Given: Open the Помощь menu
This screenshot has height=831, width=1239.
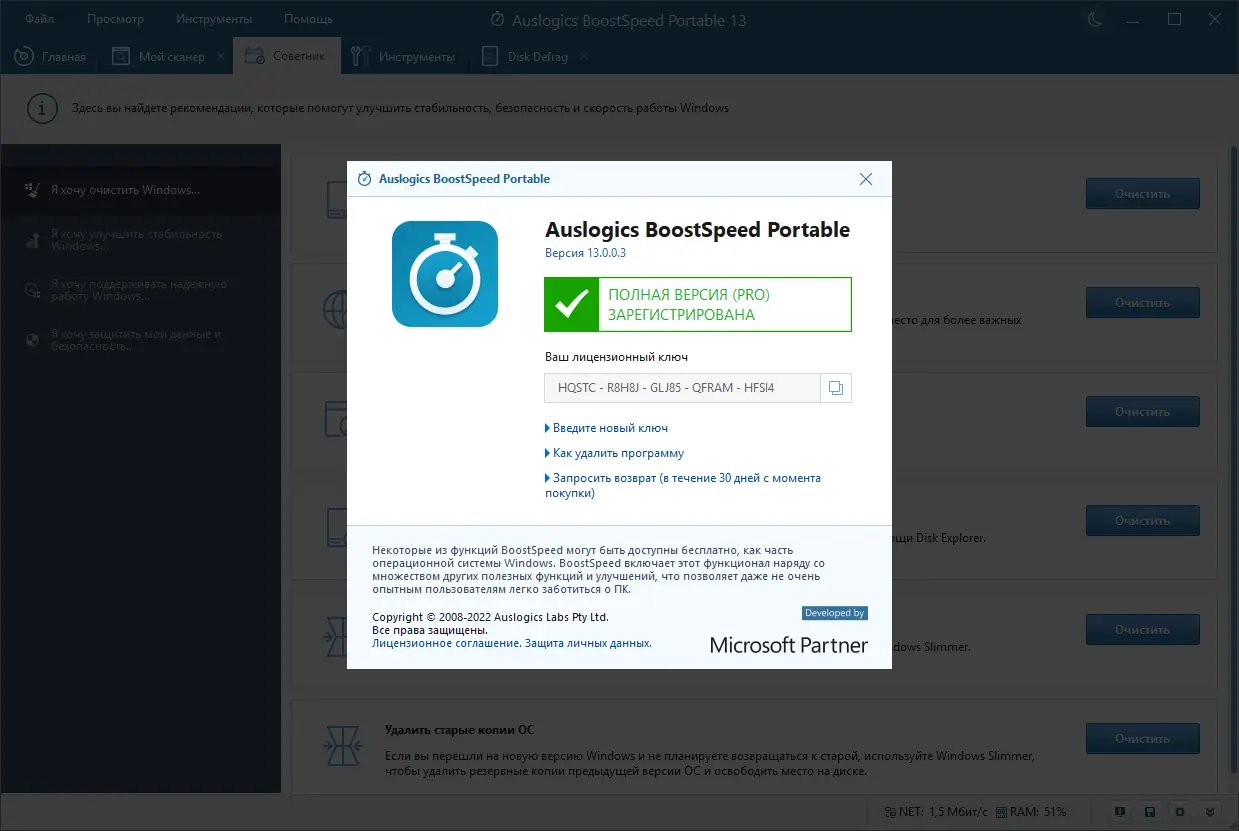Looking at the screenshot, I should (309, 19).
